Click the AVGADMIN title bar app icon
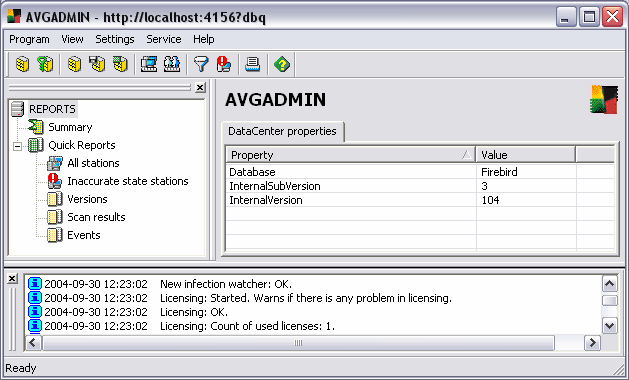Viewport: 629px width, 380px height. tap(14, 17)
